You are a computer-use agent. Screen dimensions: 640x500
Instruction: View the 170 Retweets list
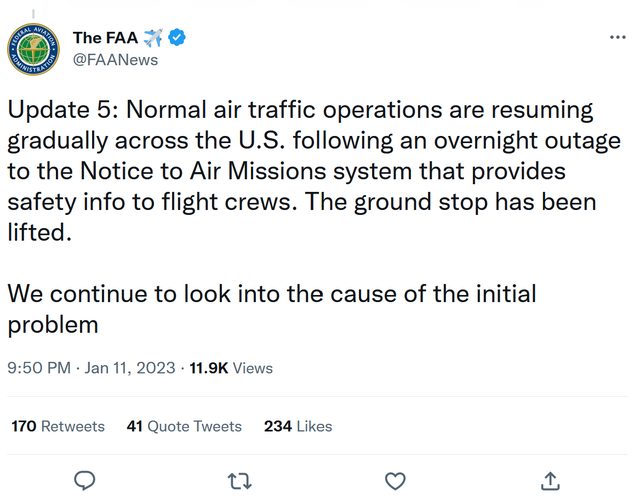point(58,426)
